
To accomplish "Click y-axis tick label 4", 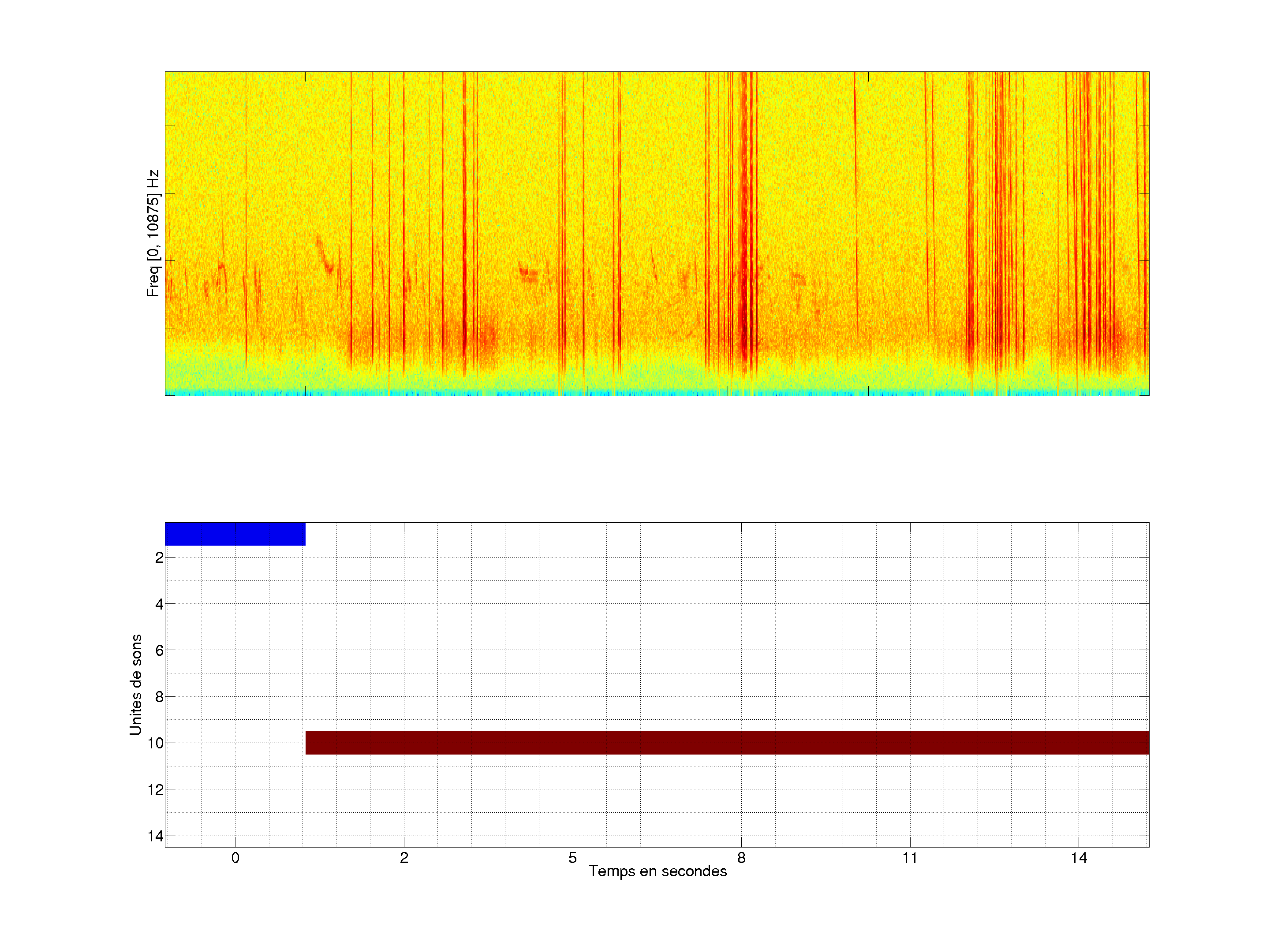I will (159, 604).
